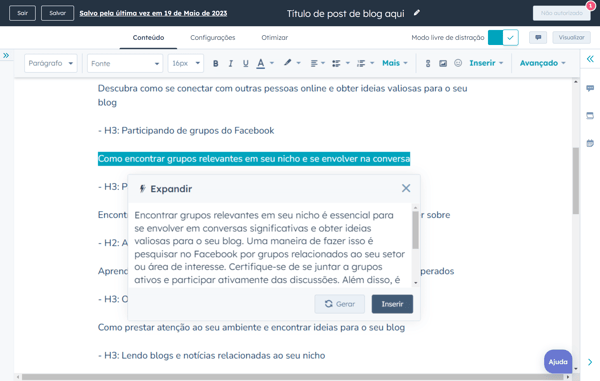The image size is (600, 381).
Task: Open the emoji picker icon
Action: pos(458,63)
